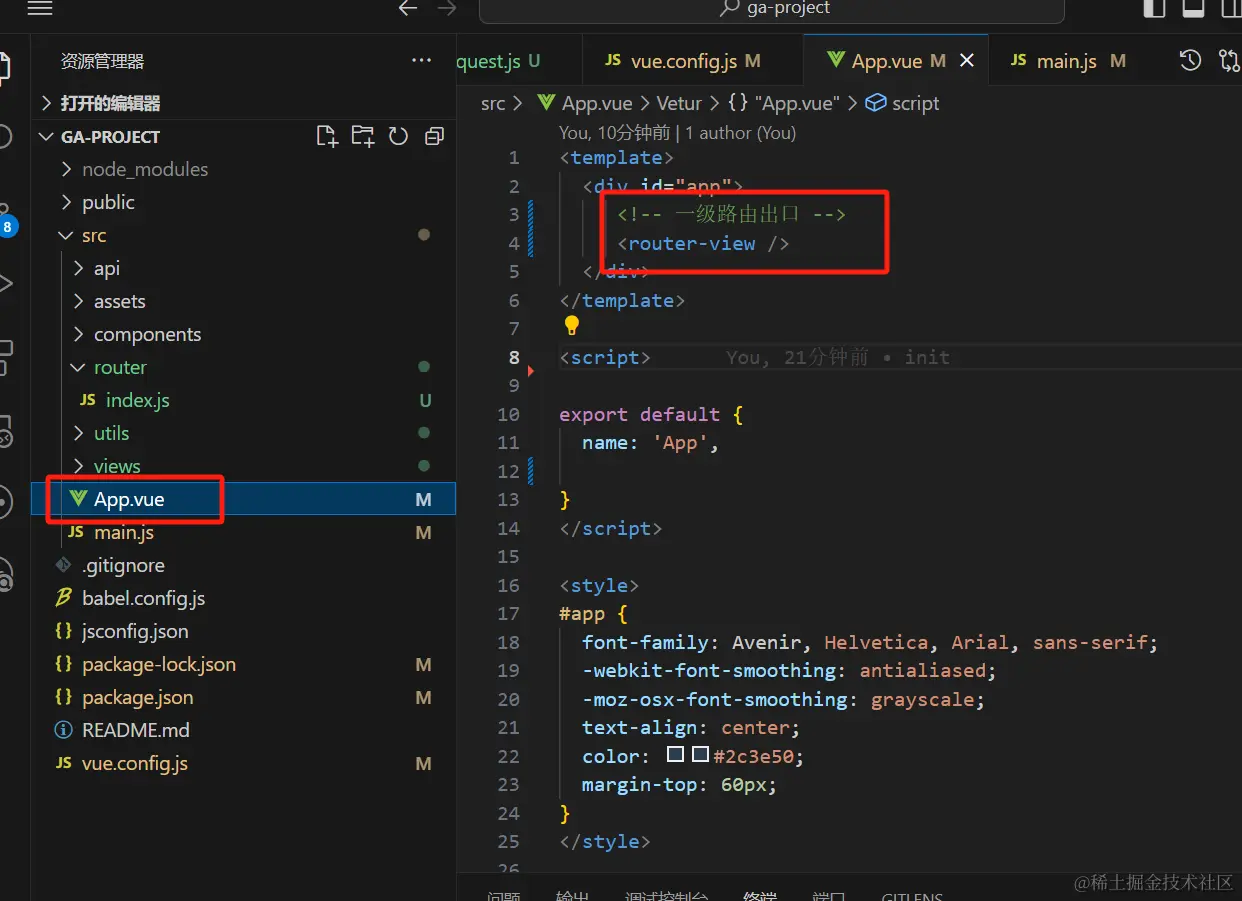Screen dimensions: 1242x901
Task: Open index.js in router folder
Action: coord(137,400)
